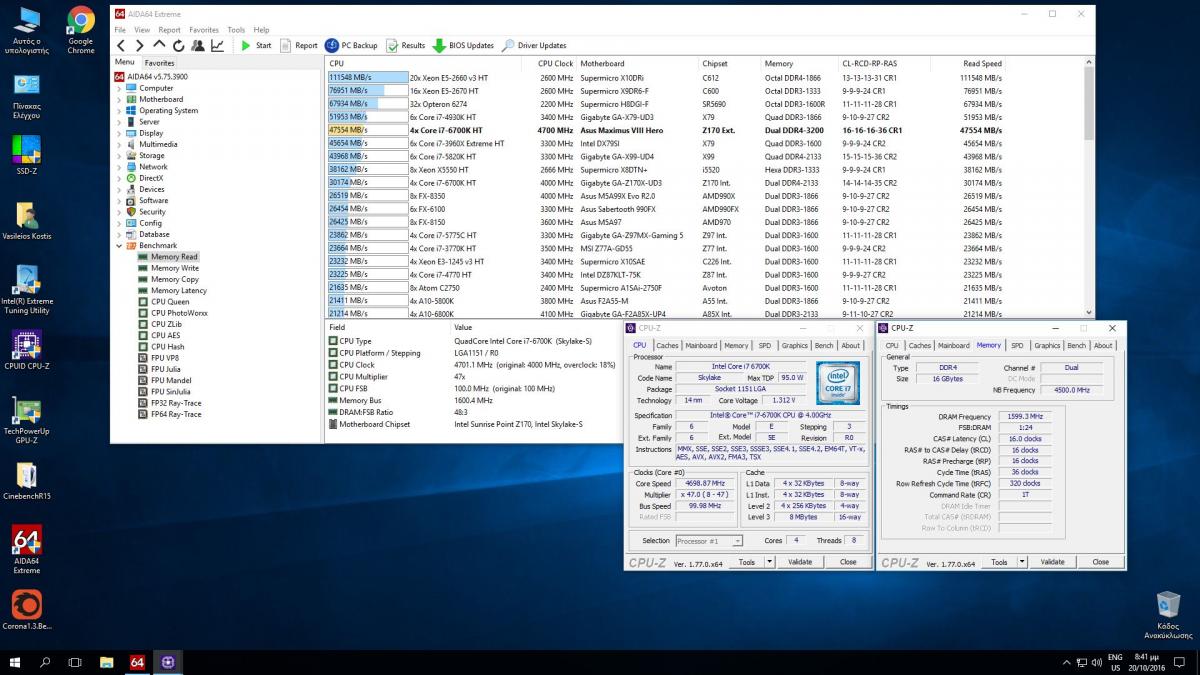
Task: Click the AIDA64 results list vertical scrollbar
Action: point(1089,190)
